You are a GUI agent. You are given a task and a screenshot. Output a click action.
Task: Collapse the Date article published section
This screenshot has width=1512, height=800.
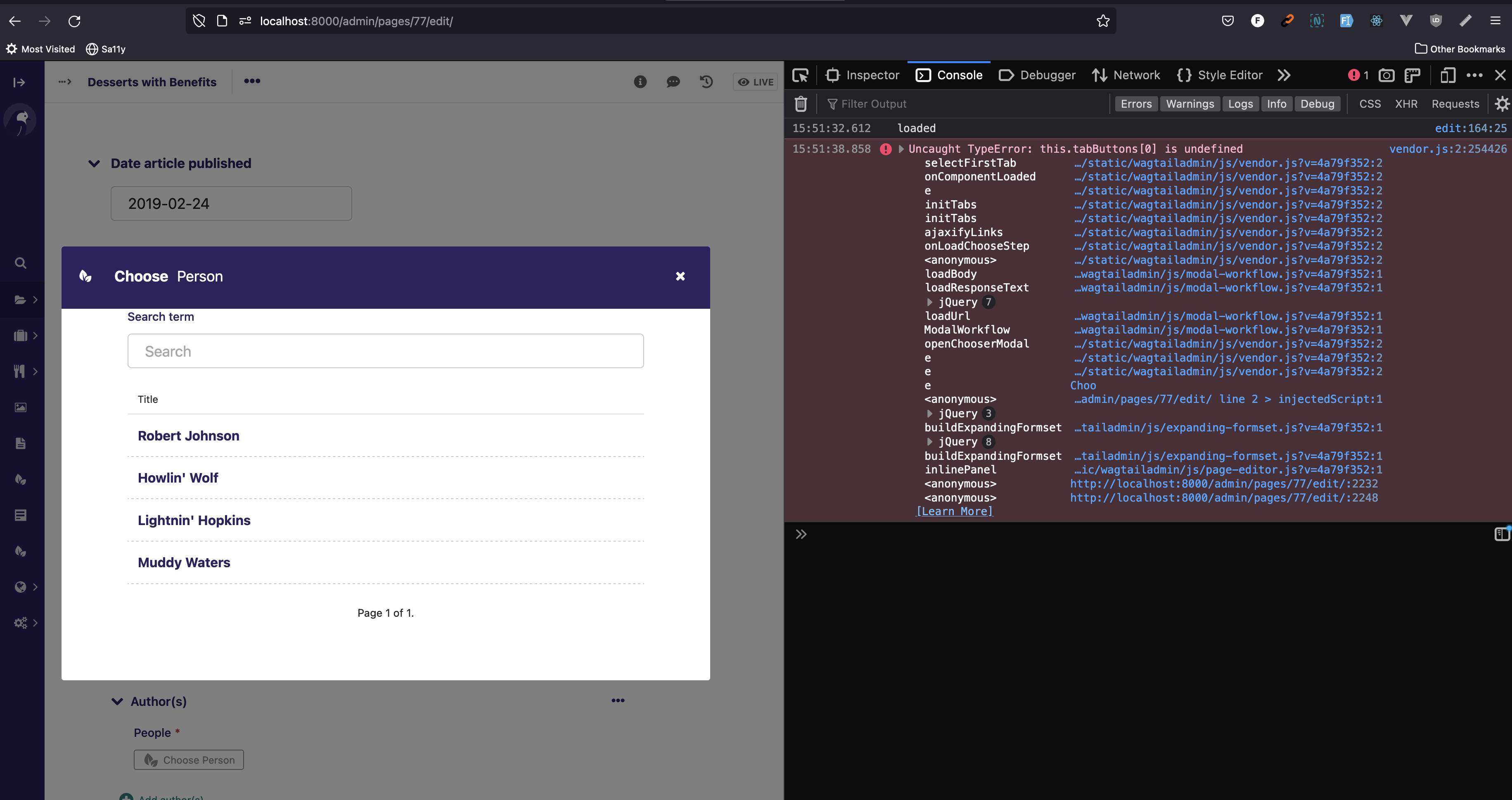(95, 163)
